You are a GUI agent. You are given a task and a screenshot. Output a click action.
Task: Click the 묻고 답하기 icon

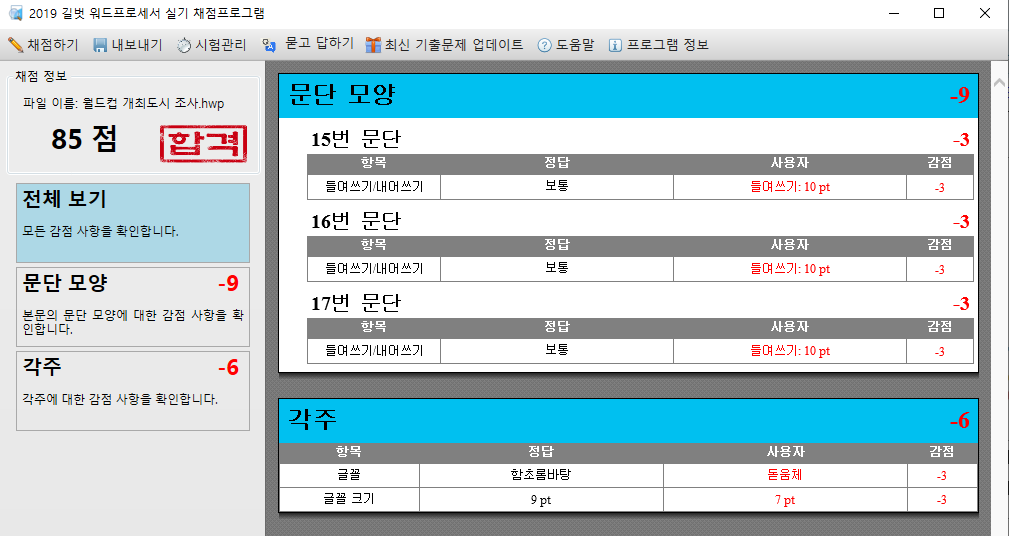(269, 45)
